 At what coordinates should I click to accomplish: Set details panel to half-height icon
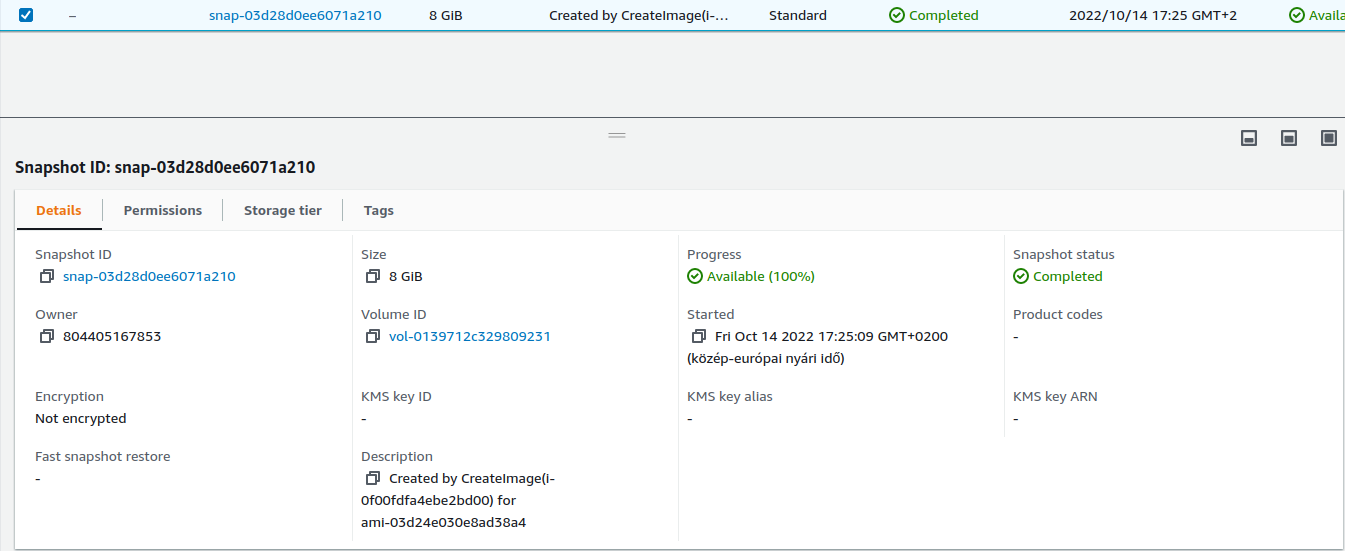pos(1288,138)
